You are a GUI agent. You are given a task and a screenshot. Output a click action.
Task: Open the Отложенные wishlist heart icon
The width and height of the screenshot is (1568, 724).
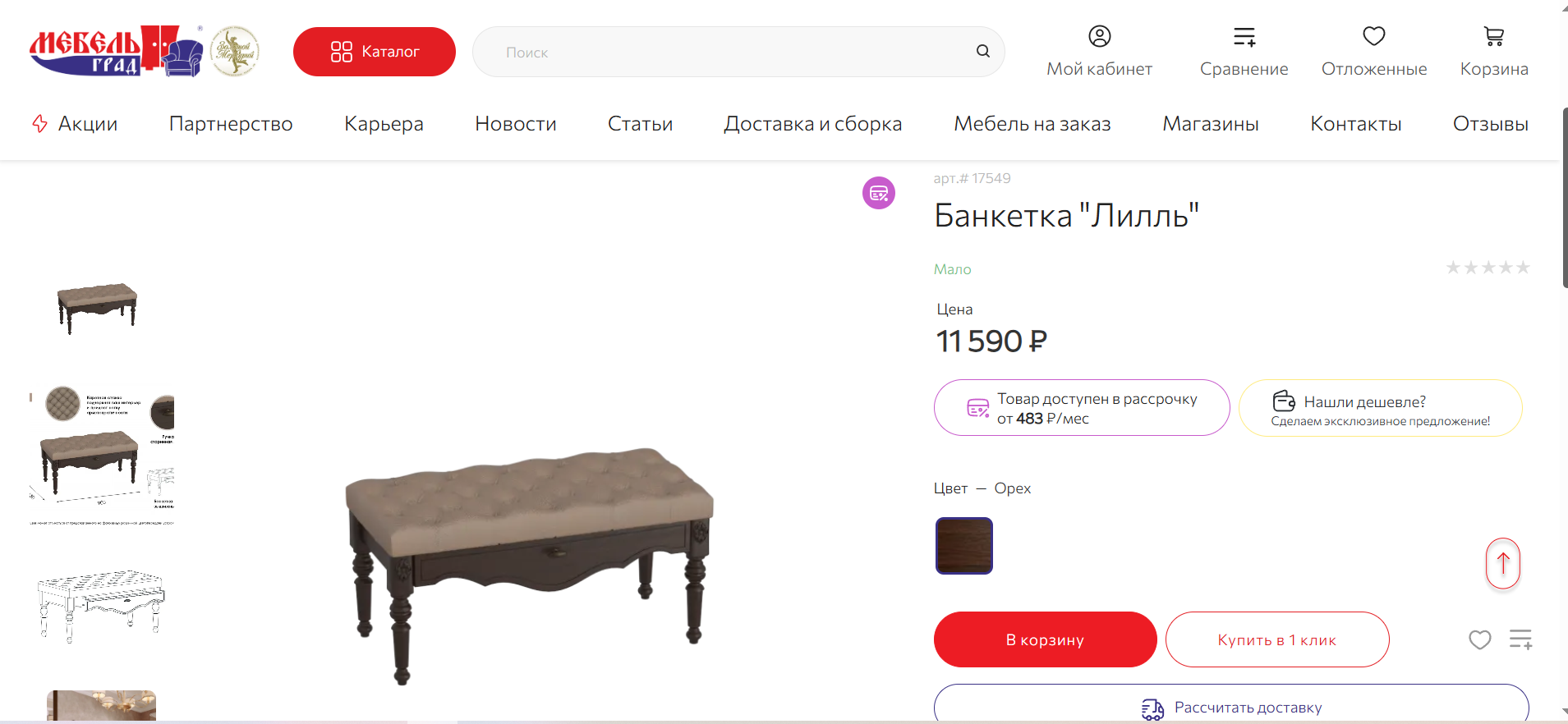pyautogui.click(x=1374, y=36)
